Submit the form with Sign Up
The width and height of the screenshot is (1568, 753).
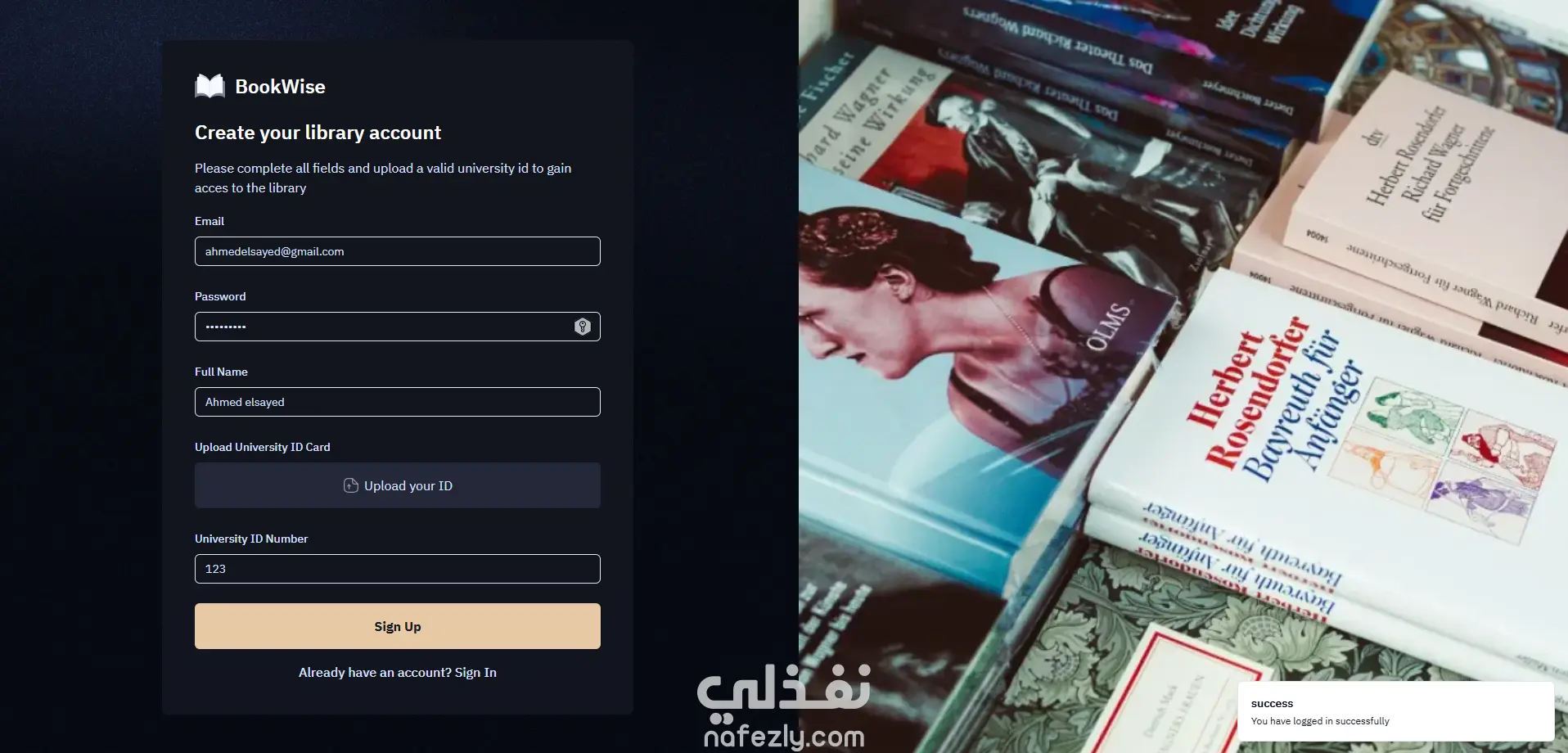point(398,626)
